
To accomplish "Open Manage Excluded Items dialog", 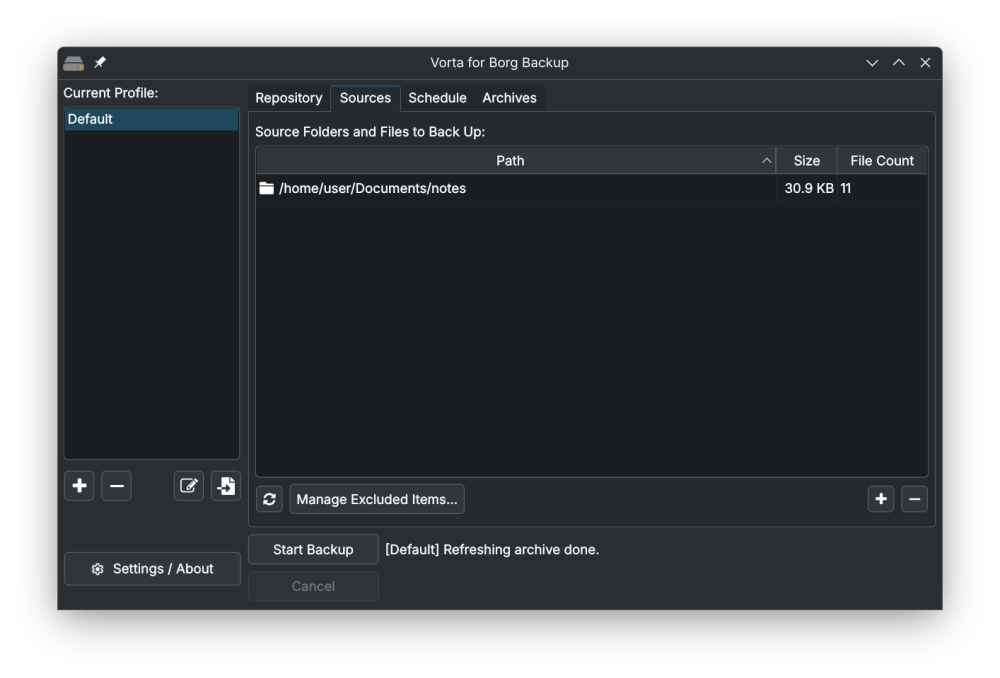I will (377, 499).
